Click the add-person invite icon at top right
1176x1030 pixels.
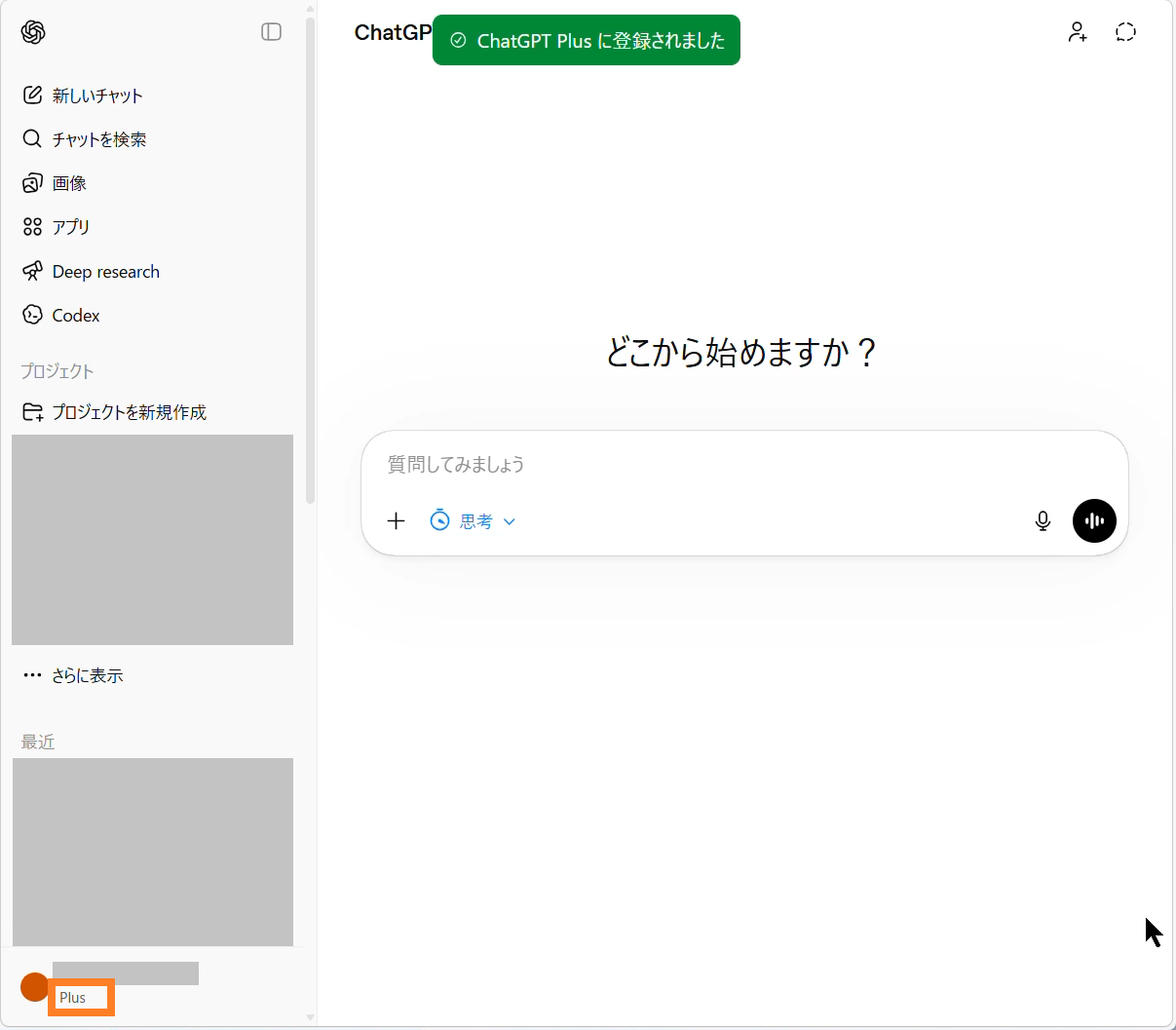coord(1077,32)
